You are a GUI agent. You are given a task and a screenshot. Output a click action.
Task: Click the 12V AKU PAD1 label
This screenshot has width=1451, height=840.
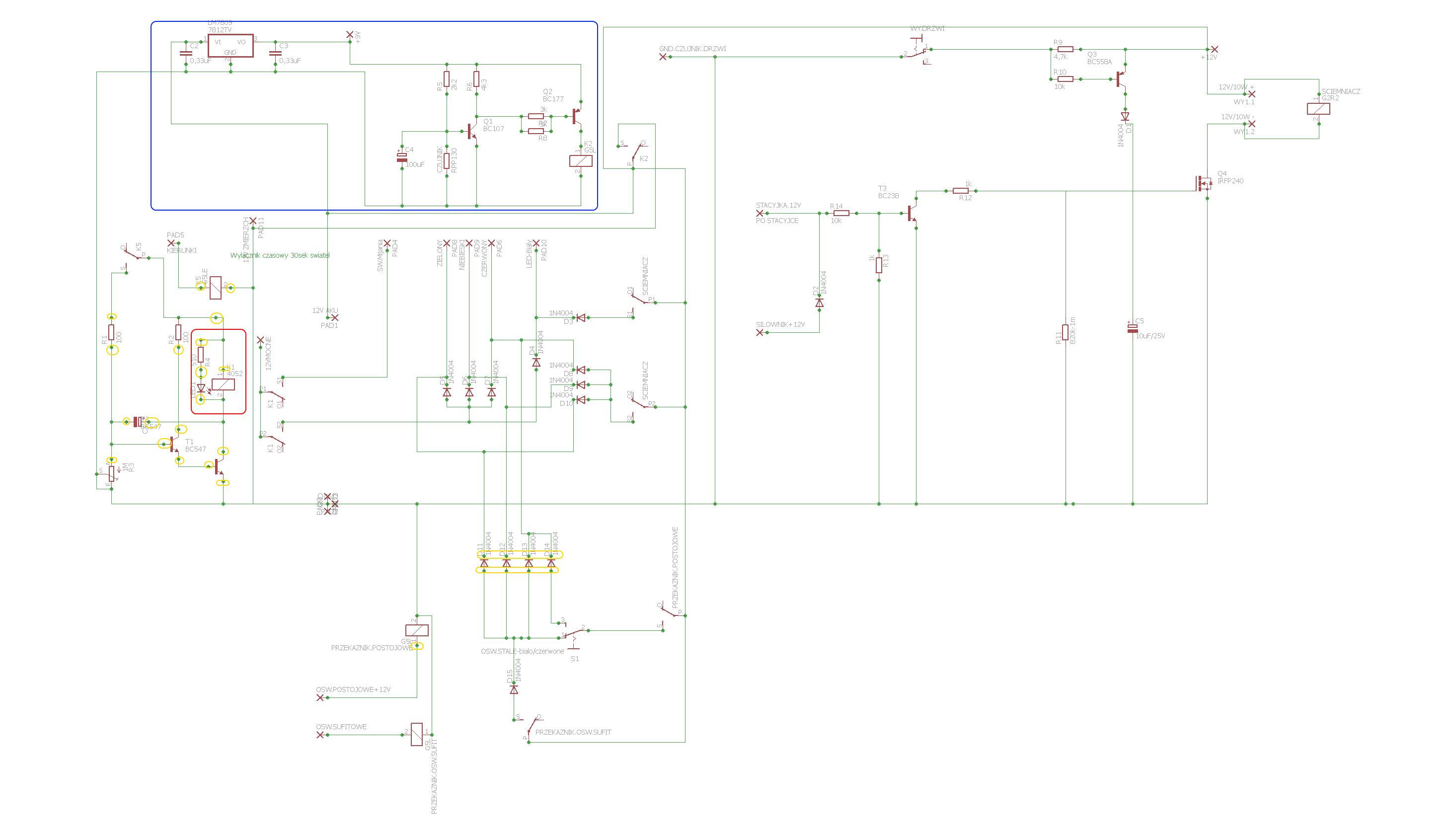point(326,318)
